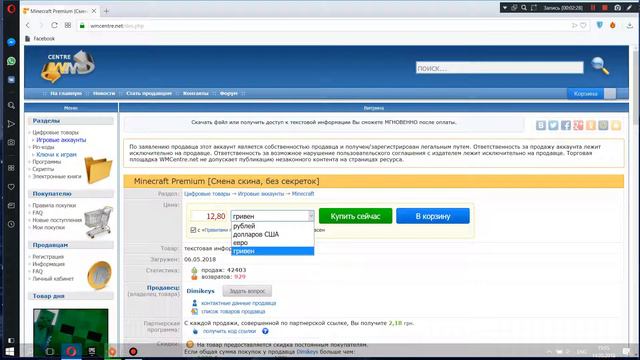The width and height of the screenshot is (640, 360).
Task: Pause the screen recording
Action: coord(593,8)
